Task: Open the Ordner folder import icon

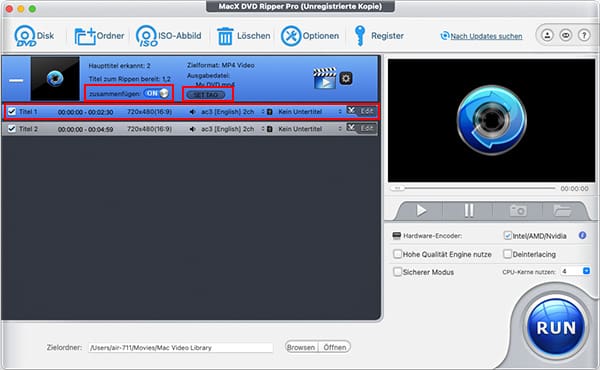Action: coord(85,36)
